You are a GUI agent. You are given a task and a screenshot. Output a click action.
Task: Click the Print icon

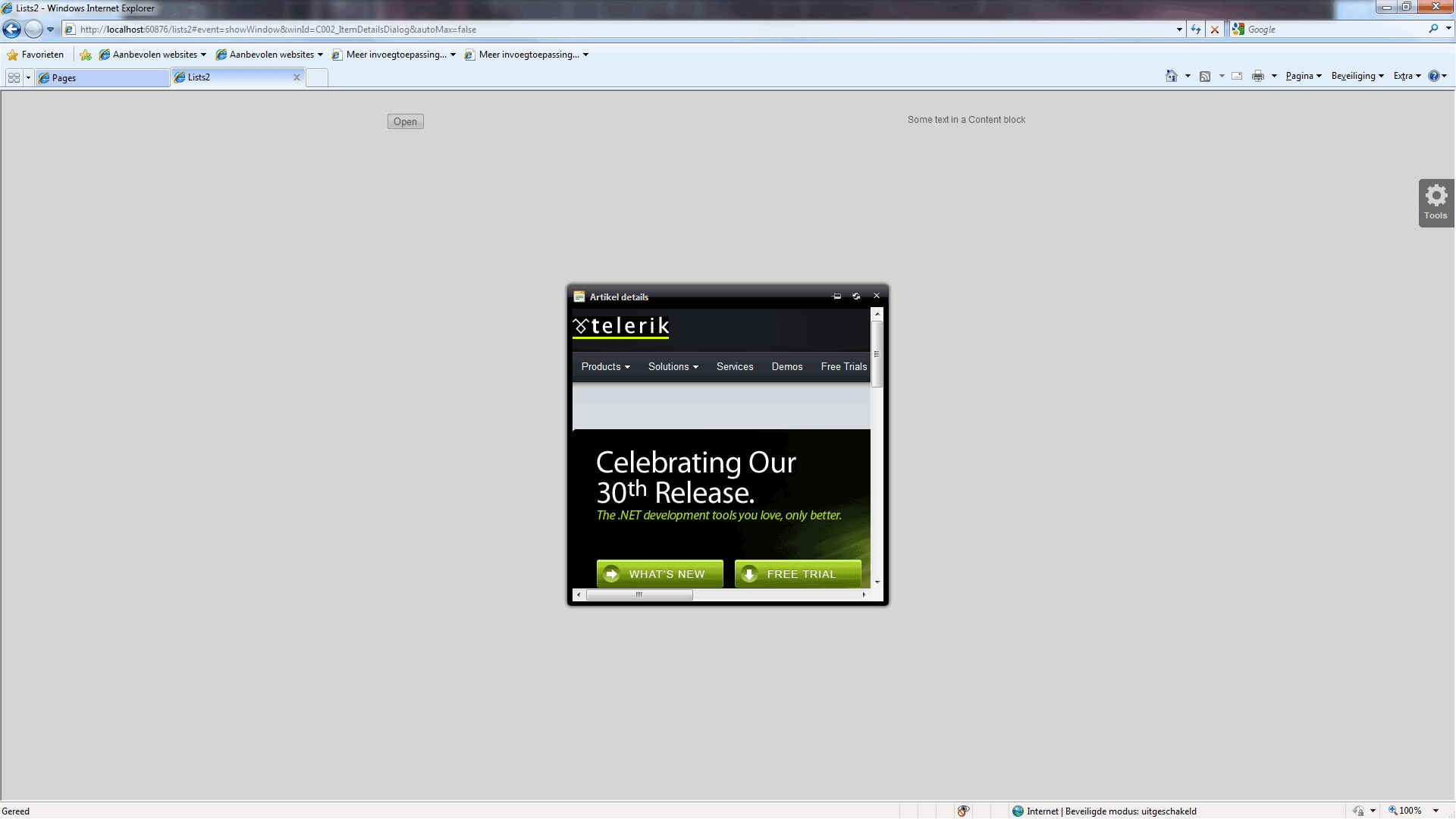tap(1258, 76)
